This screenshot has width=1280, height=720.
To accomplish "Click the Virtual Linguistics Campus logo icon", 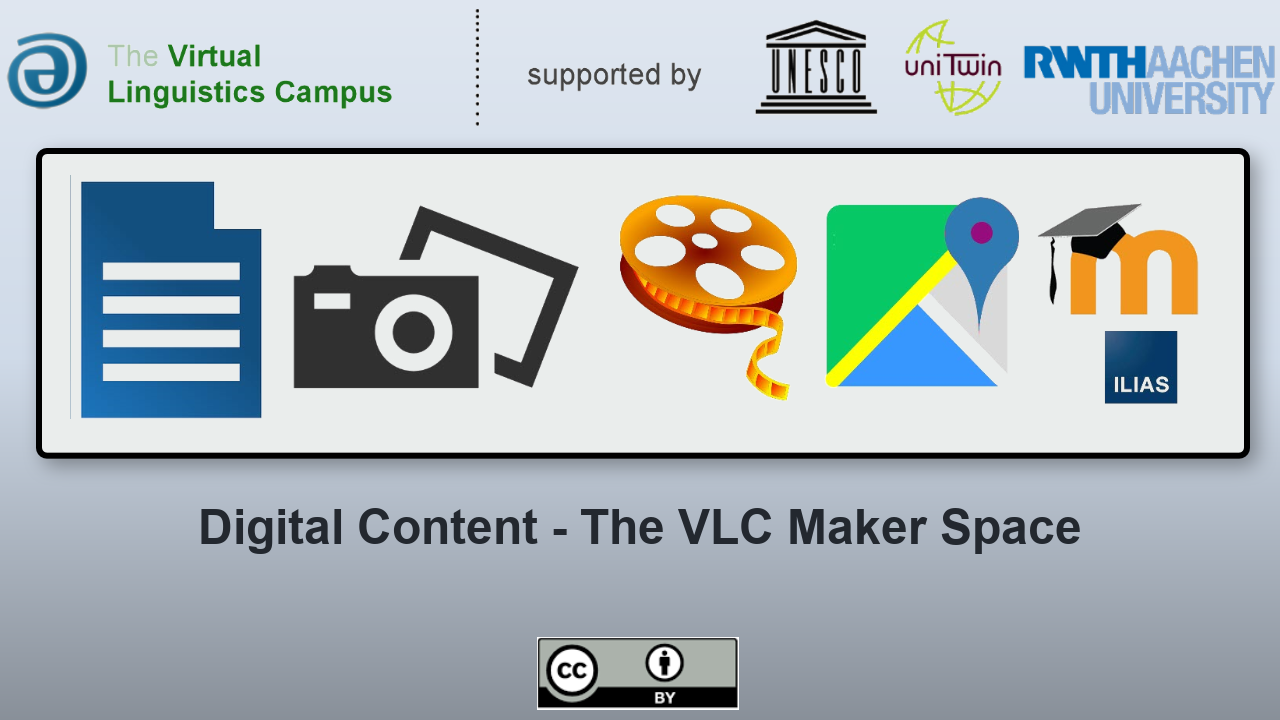I will coord(47,71).
